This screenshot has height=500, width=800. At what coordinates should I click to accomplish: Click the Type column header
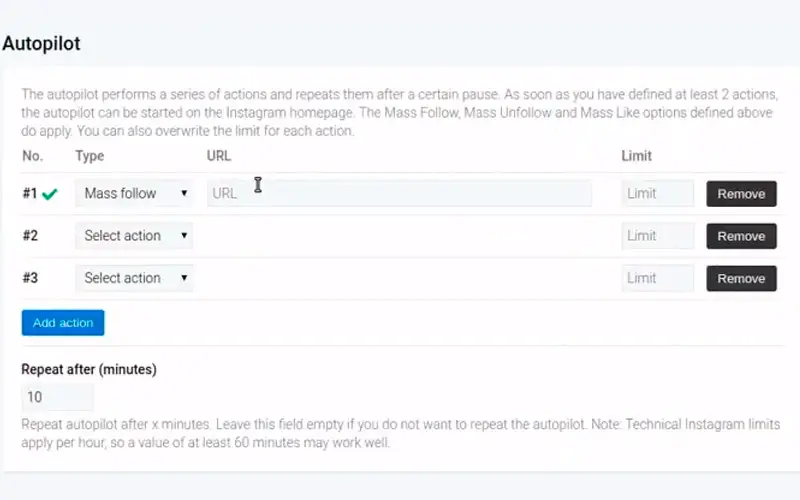pyautogui.click(x=89, y=156)
